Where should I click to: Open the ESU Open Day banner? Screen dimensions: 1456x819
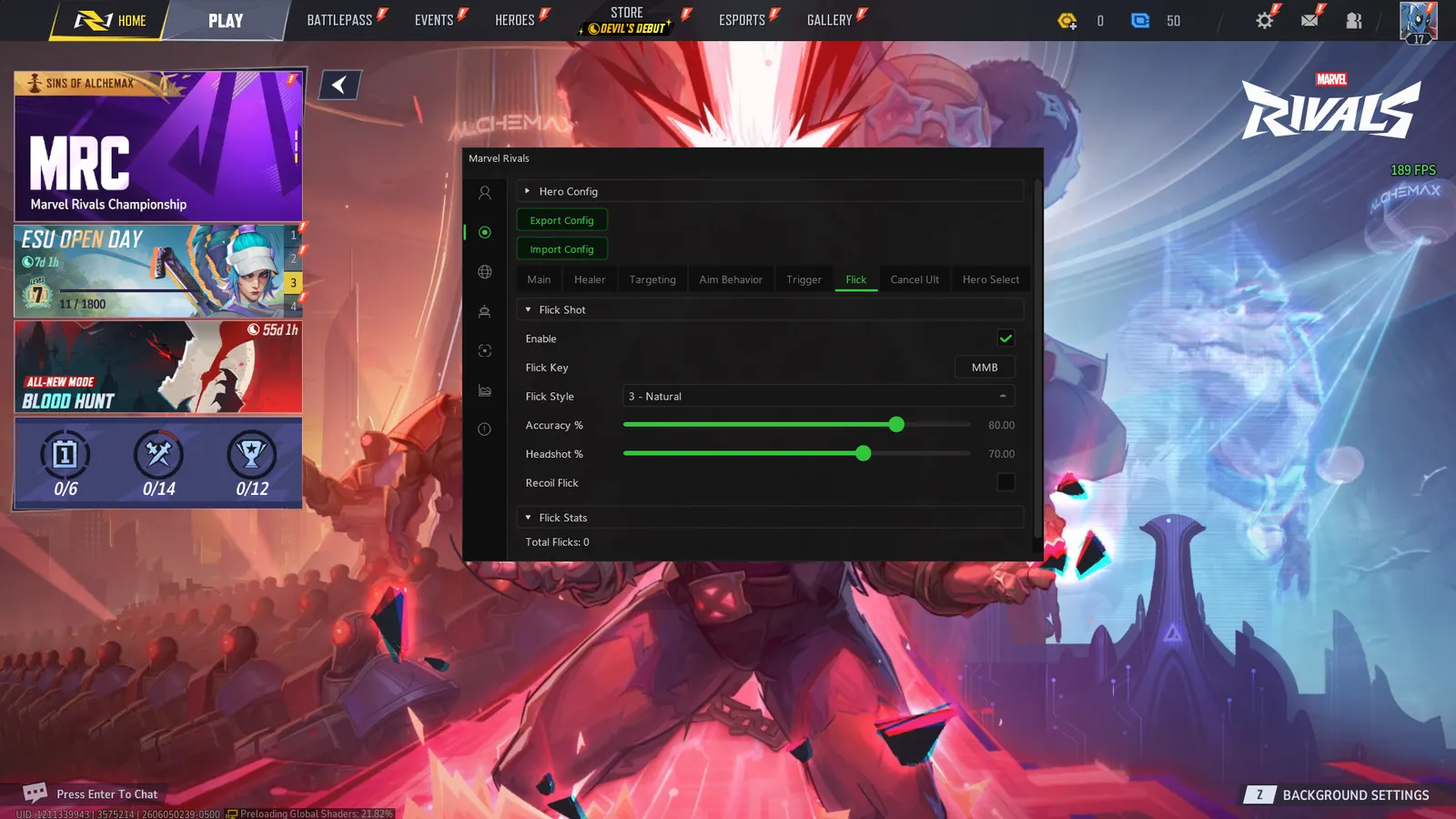pos(158,270)
